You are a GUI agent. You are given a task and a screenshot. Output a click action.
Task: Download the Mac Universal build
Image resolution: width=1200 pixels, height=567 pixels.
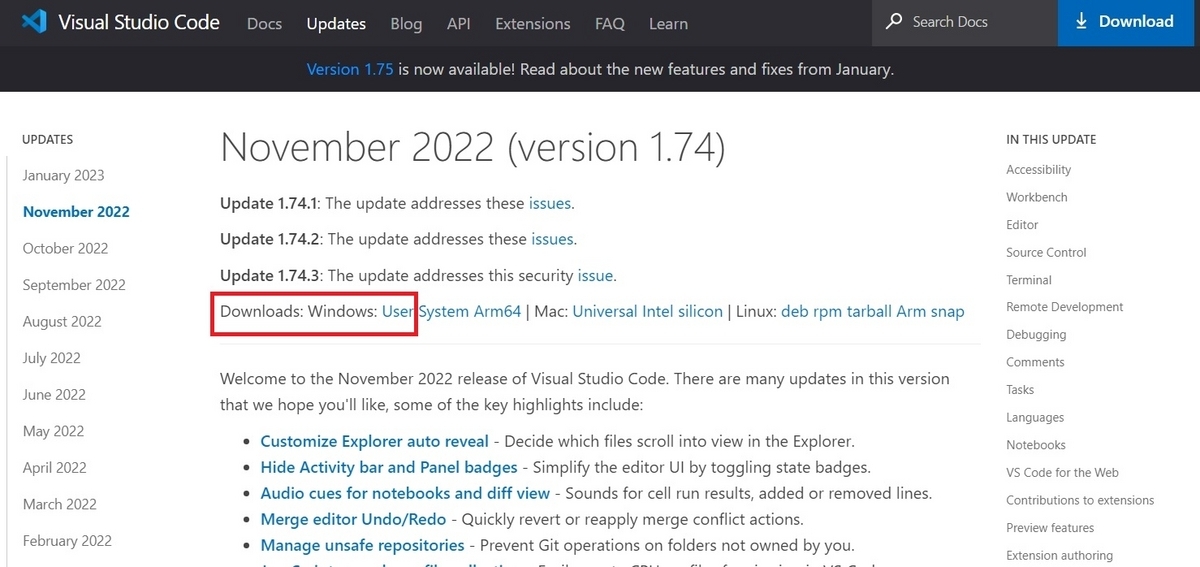tap(605, 311)
